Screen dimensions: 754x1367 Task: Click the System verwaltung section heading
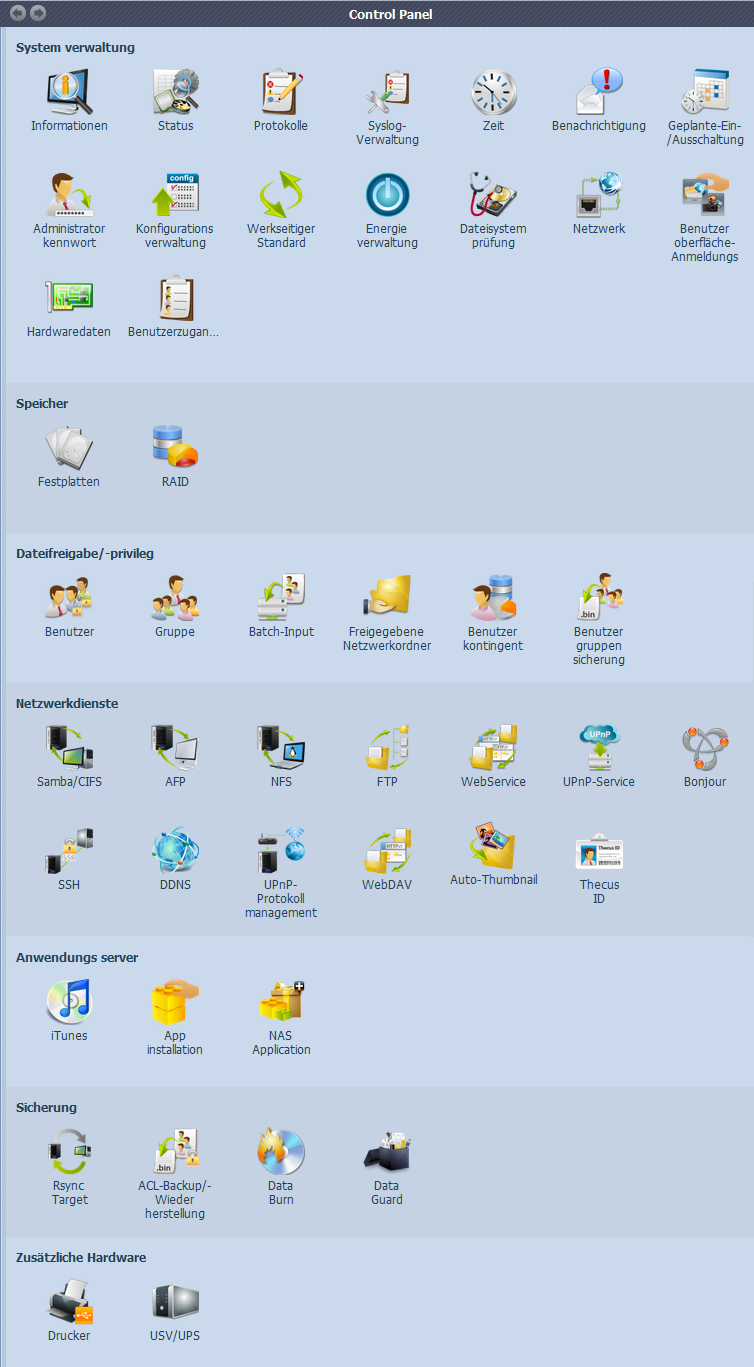tap(75, 47)
